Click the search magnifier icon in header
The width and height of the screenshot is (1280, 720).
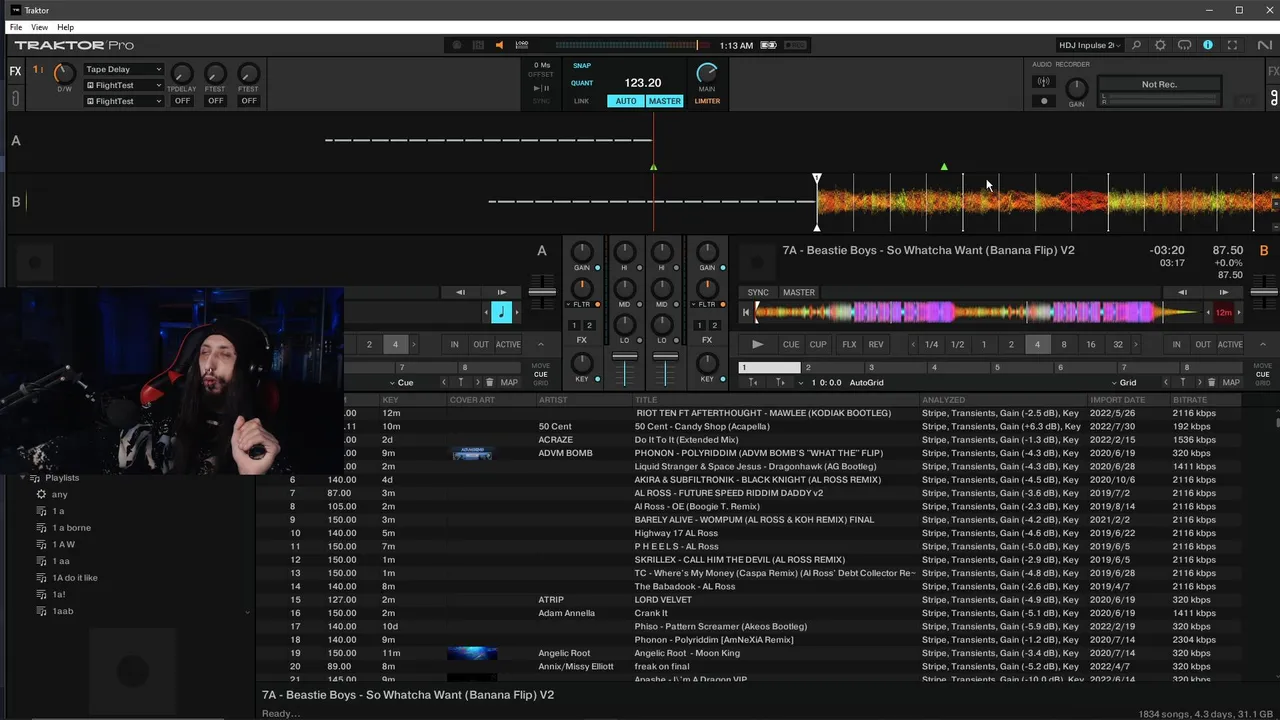tap(1136, 45)
